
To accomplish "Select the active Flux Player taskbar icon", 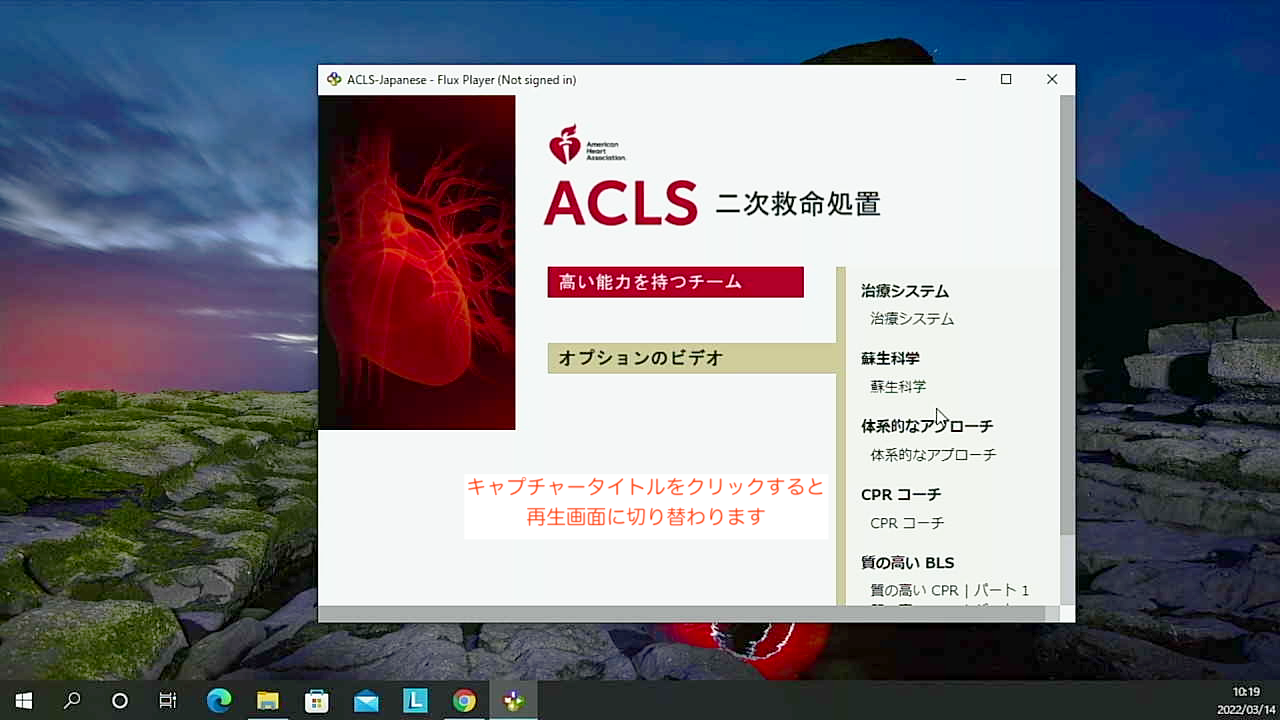I will click(513, 701).
